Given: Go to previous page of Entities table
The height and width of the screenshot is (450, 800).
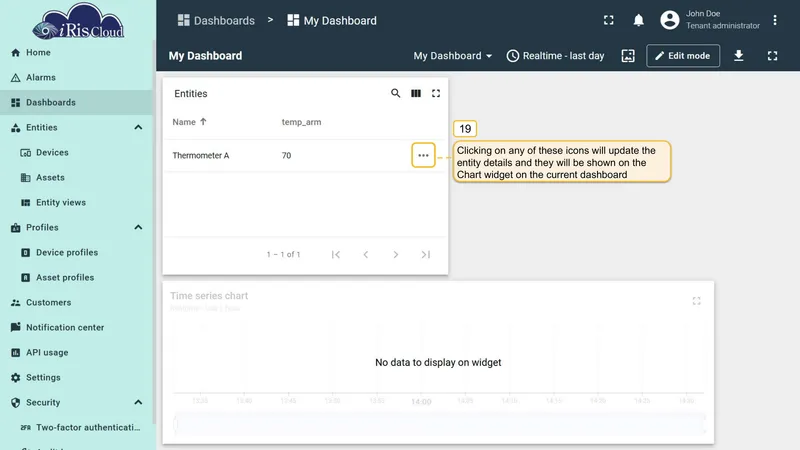Looking at the screenshot, I should pyautogui.click(x=366, y=255).
